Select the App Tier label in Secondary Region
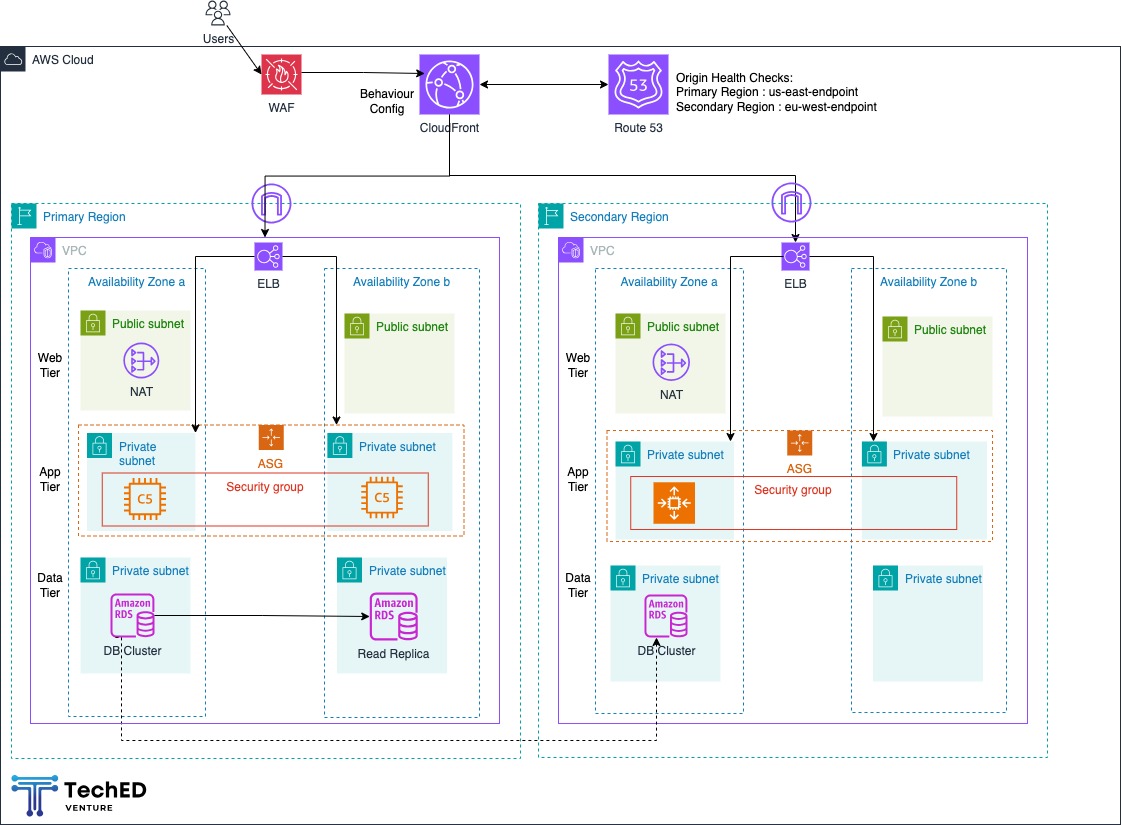The height and width of the screenshot is (825, 1122). (x=578, y=479)
